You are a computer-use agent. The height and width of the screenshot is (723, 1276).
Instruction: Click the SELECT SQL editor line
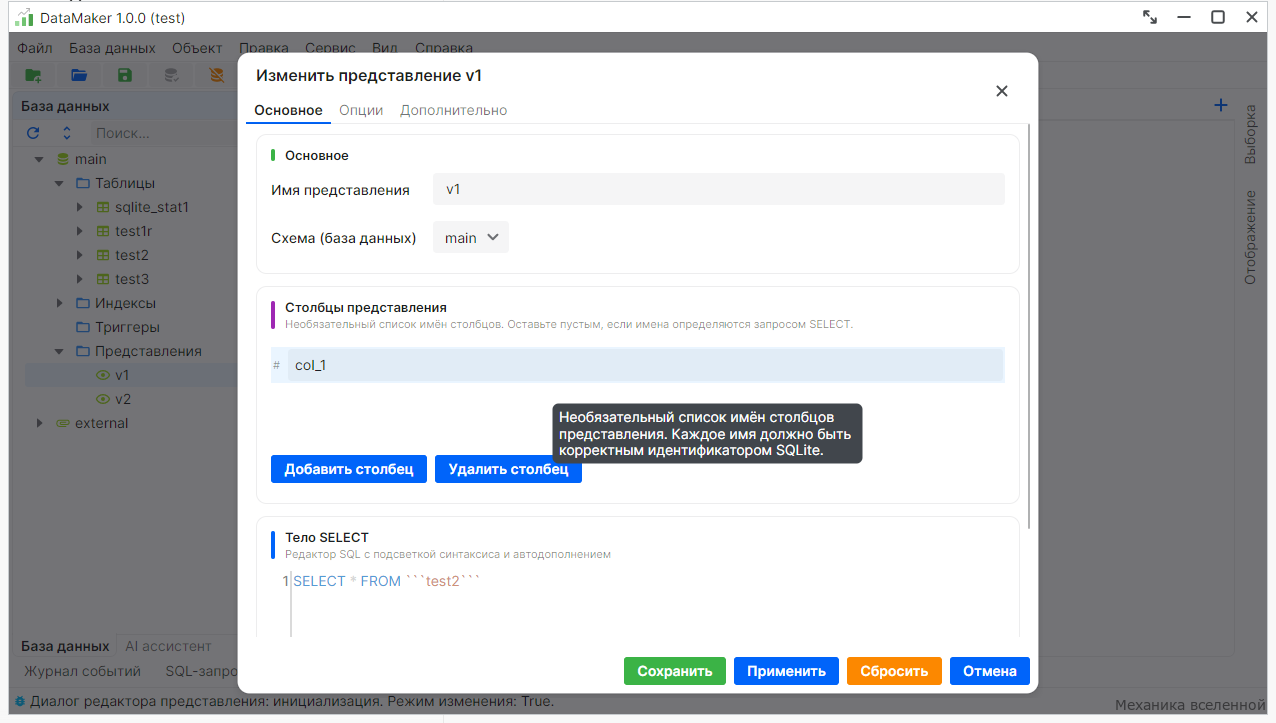(x=386, y=581)
